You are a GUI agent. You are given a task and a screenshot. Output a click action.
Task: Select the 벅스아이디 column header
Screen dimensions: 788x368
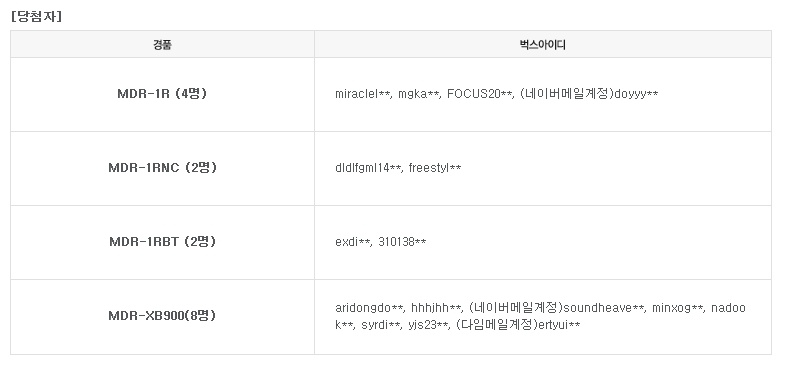(543, 44)
